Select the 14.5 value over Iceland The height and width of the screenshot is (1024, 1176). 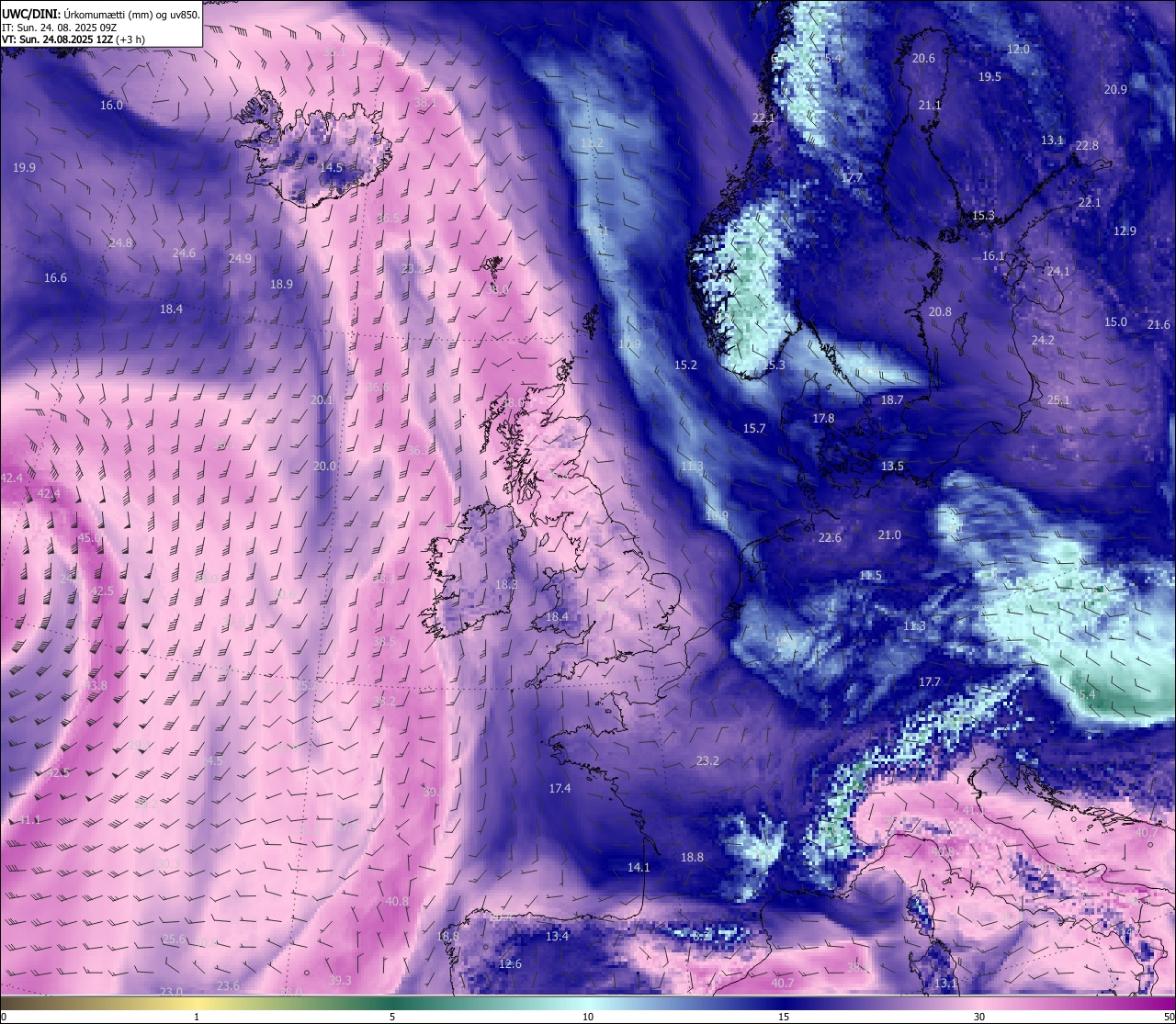point(331,168)
